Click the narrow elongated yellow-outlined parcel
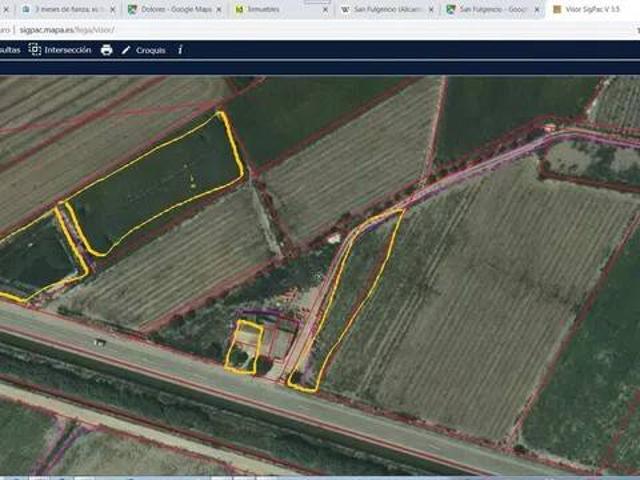 point(347,298)
